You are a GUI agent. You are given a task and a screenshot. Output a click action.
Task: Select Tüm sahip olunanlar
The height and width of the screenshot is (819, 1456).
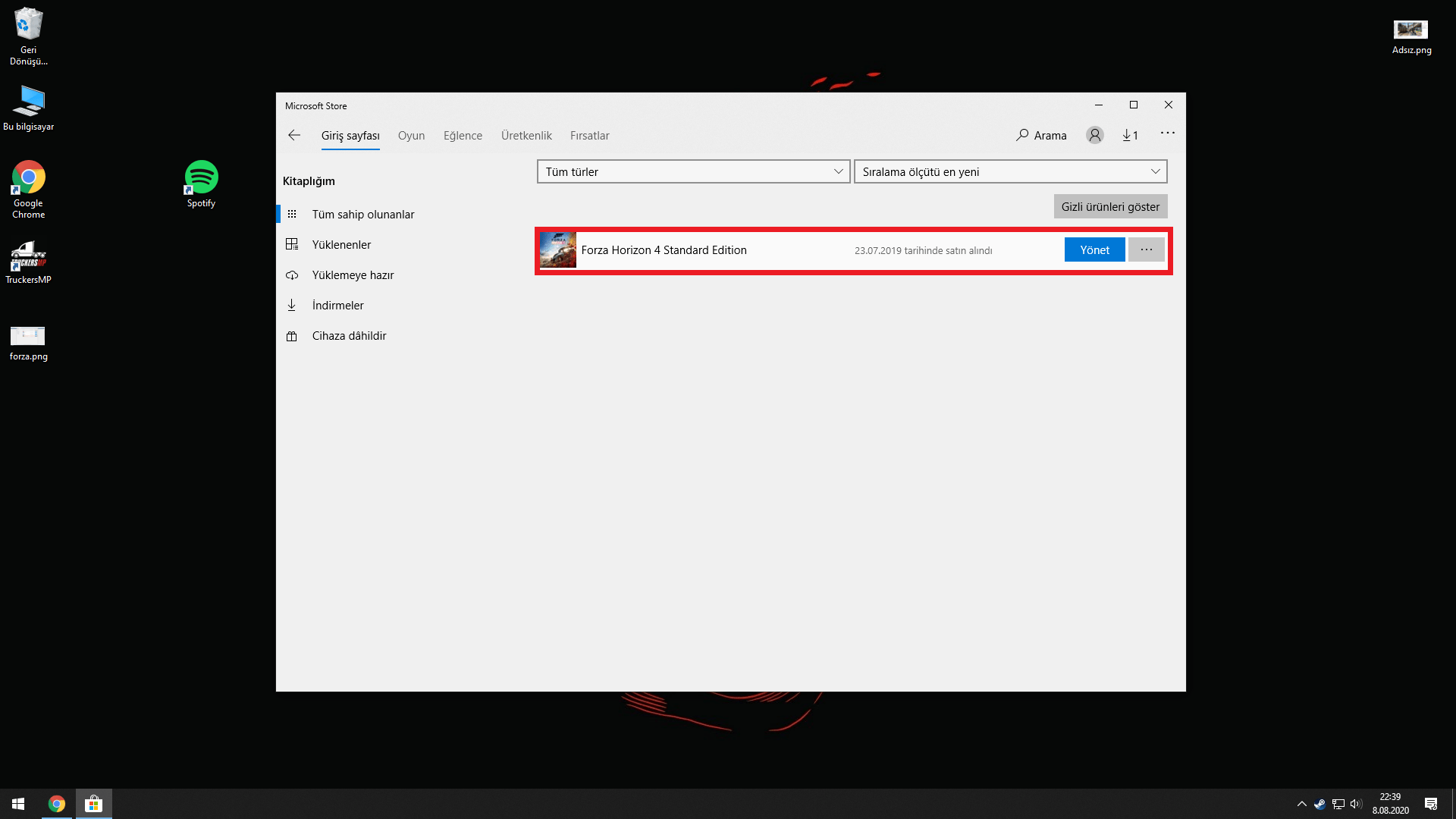tap(362, 215)
